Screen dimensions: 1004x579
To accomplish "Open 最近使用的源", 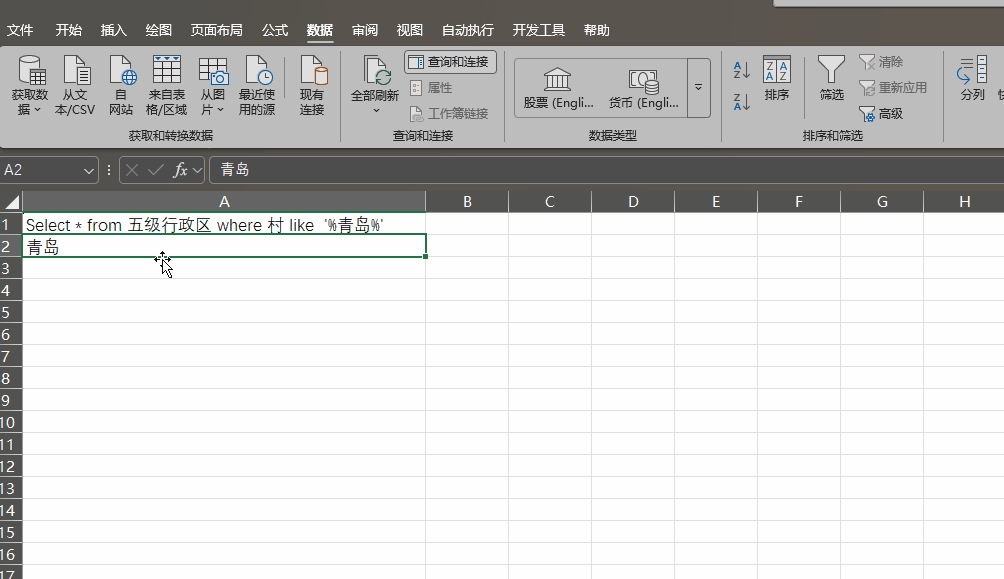I will 257,85.
